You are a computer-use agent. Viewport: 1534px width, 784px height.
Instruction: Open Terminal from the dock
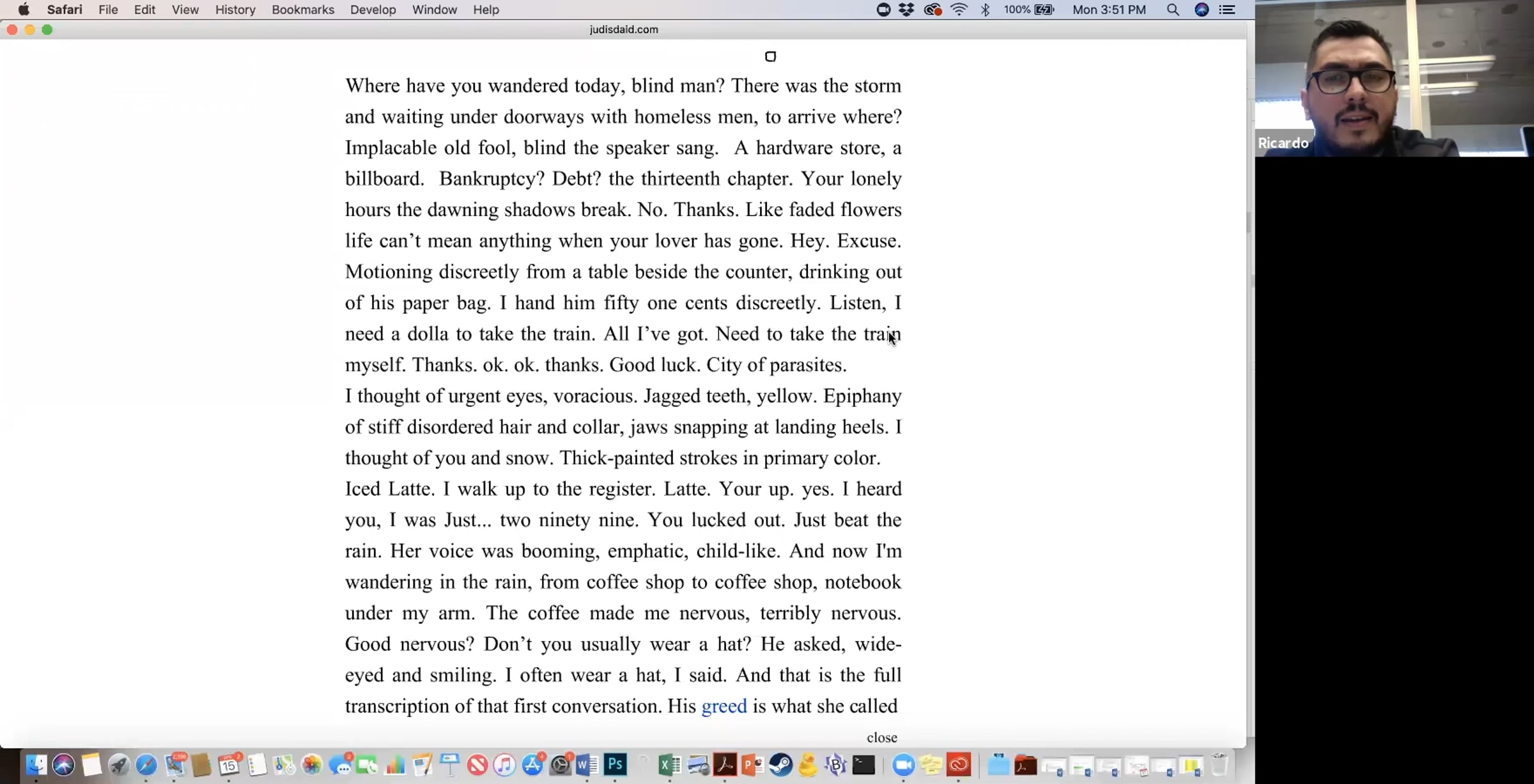(864, 765)
